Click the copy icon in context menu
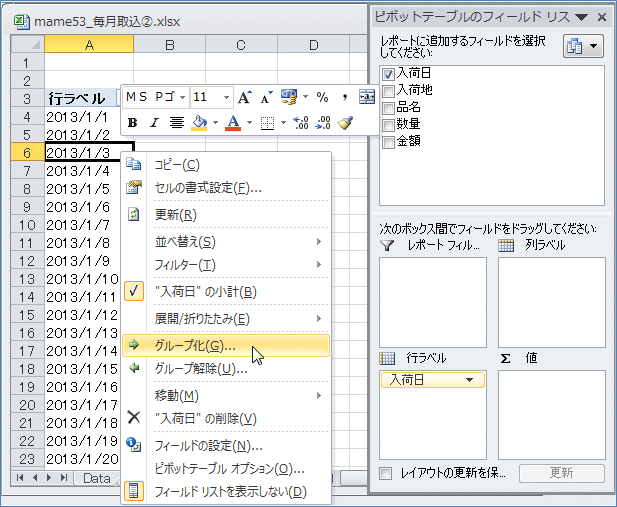The width and height of the screenshot is (617, 507). (x=133, y=164)
